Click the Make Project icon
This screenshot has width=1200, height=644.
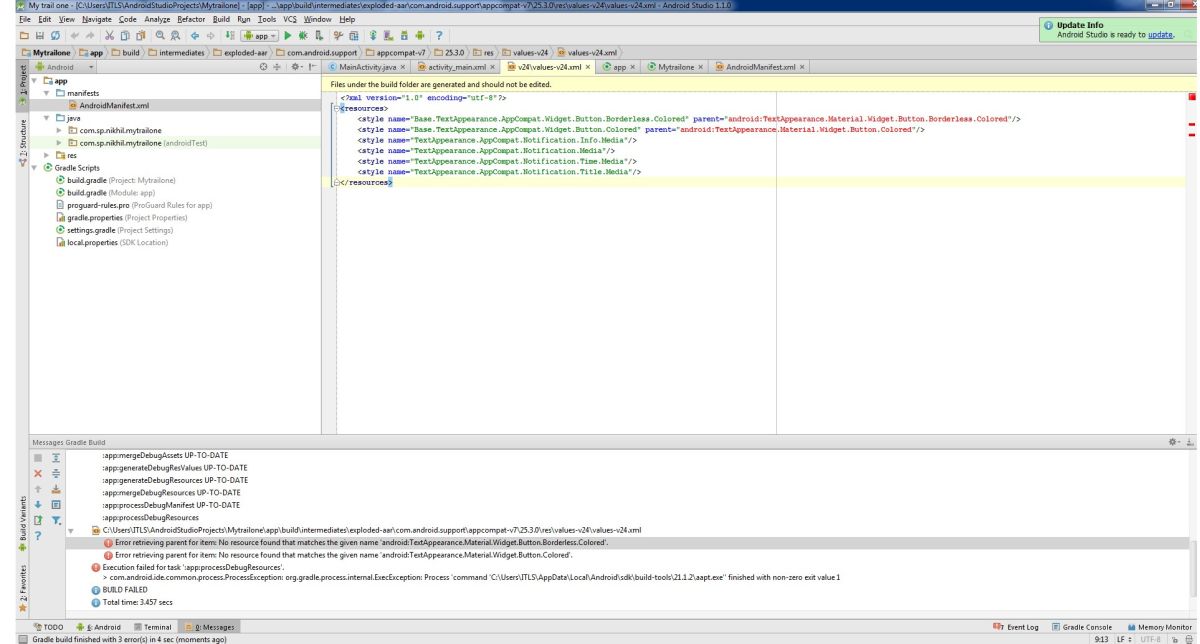click(x=230, y=36)
